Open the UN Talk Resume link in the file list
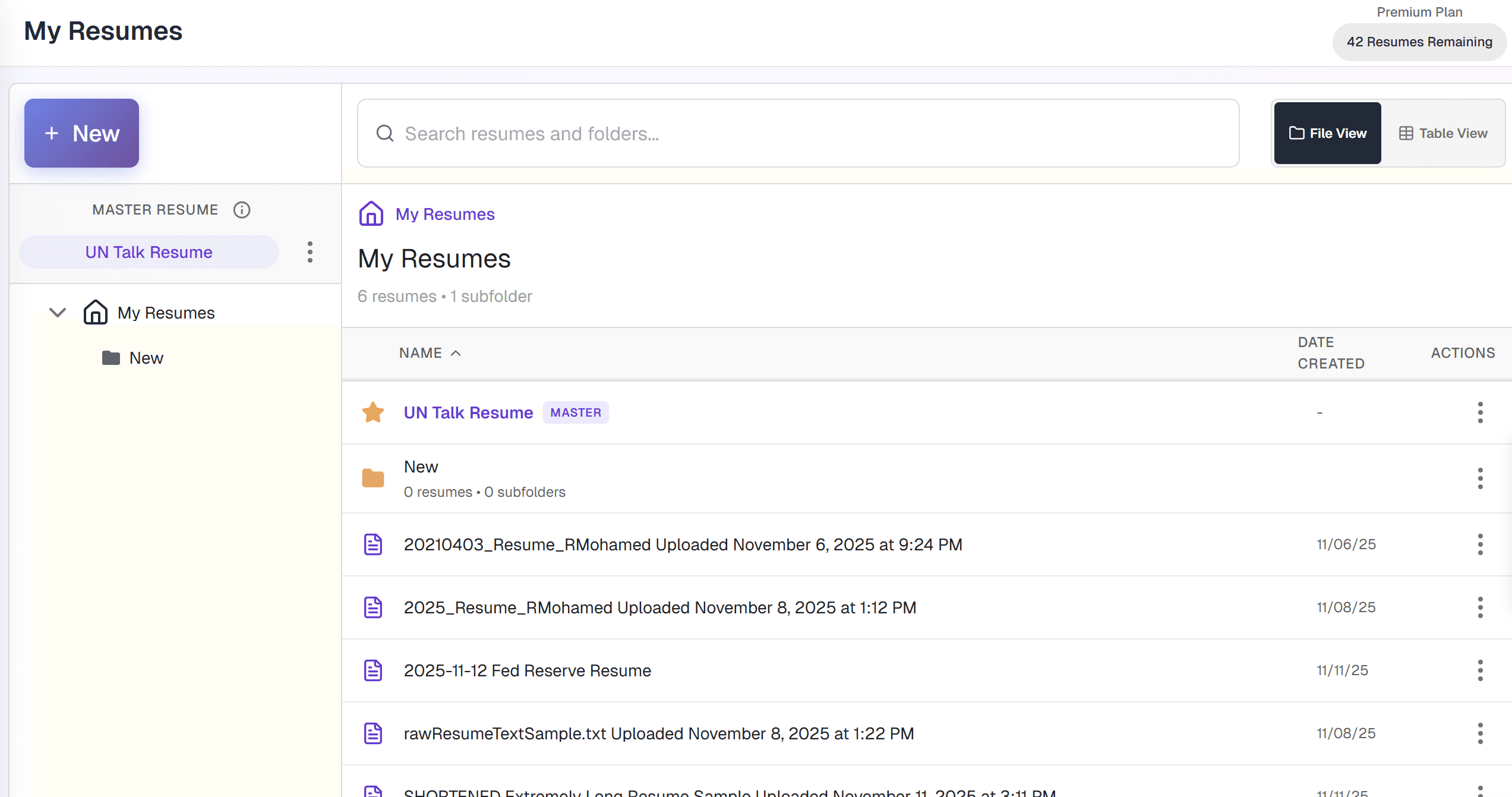The image size is (1512, 797). (468, 412)
